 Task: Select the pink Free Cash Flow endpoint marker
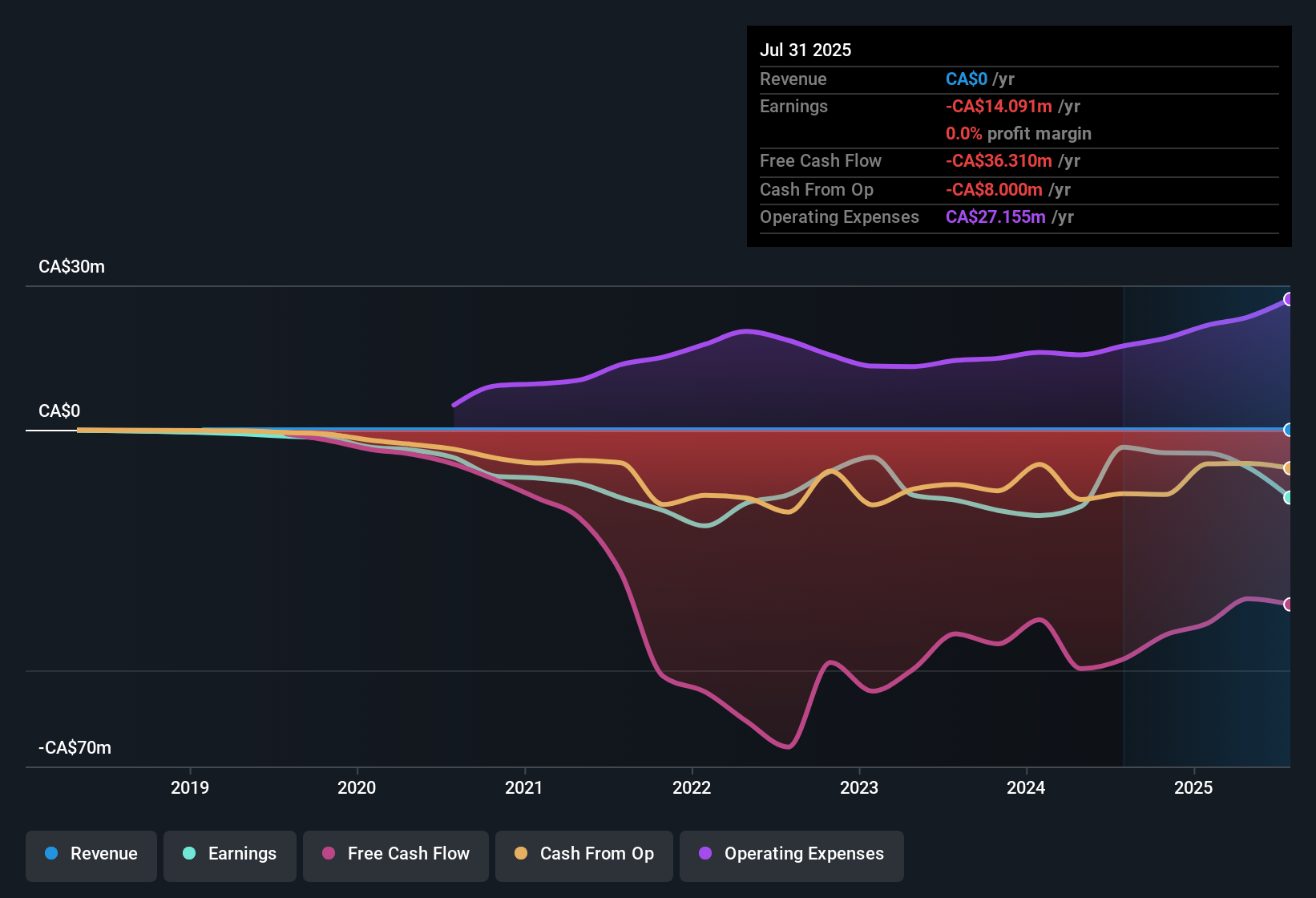pos(1289,605)
